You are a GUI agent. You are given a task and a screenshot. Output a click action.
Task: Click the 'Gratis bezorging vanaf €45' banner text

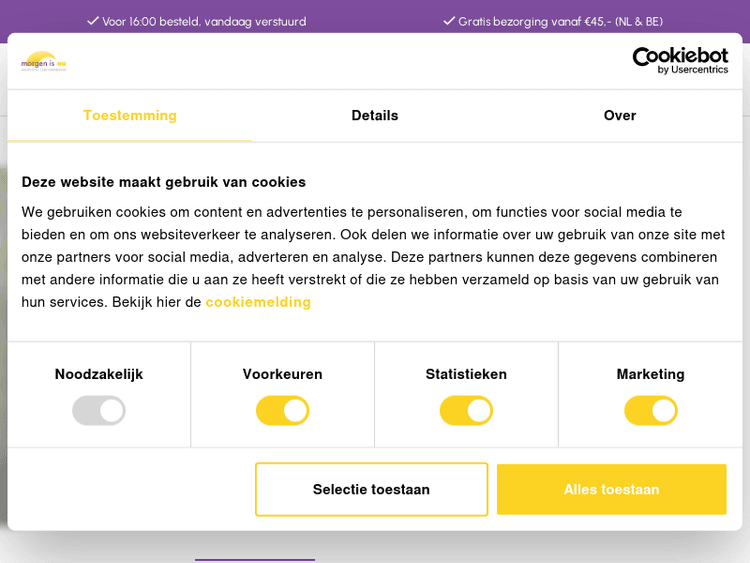[x=560, y=21]
